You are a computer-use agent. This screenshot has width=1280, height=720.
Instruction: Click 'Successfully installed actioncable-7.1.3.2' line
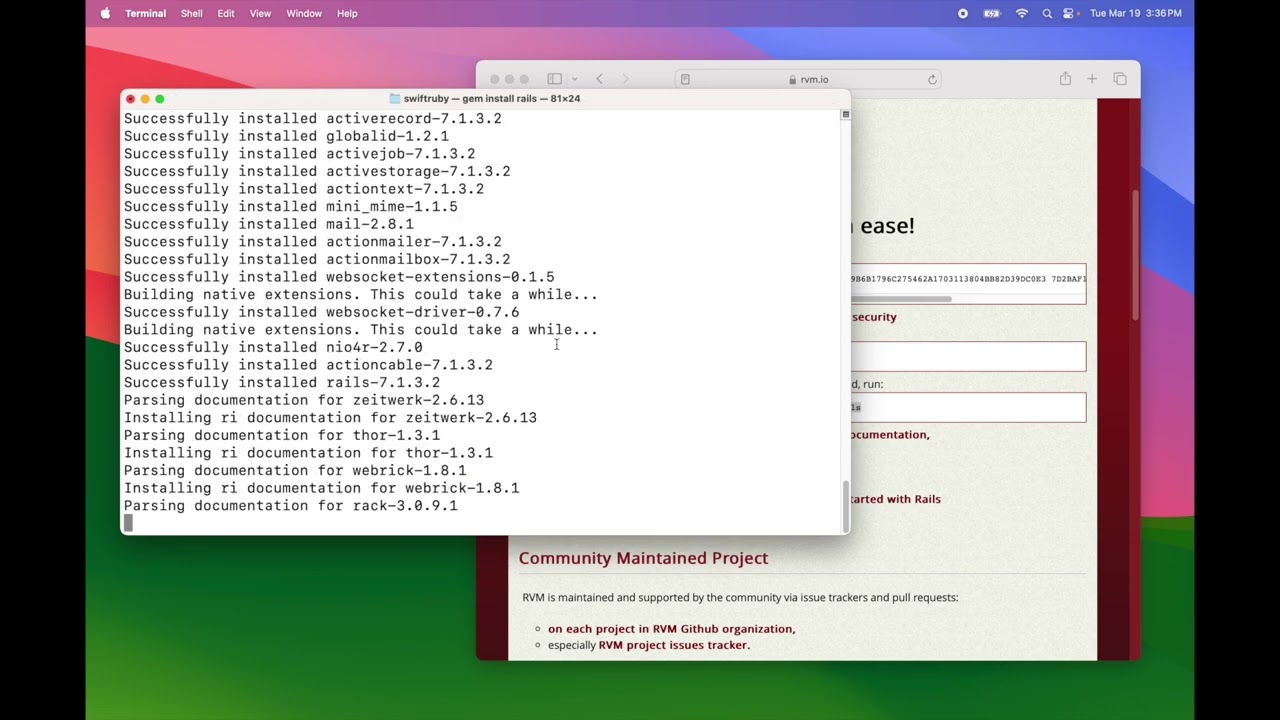click(x=308, y=365)
